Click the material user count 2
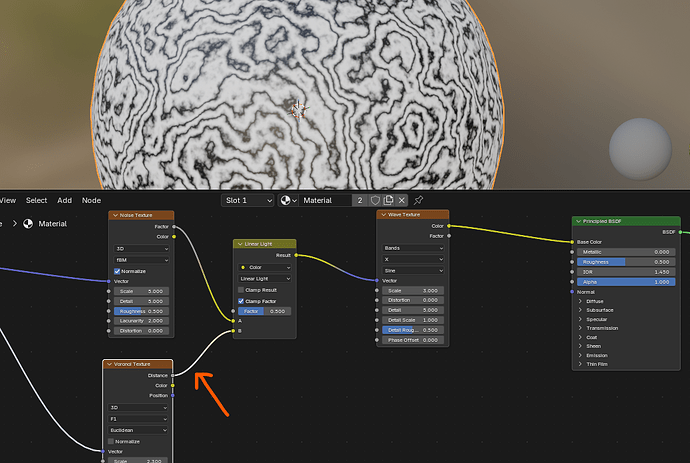 coord(360,200)
